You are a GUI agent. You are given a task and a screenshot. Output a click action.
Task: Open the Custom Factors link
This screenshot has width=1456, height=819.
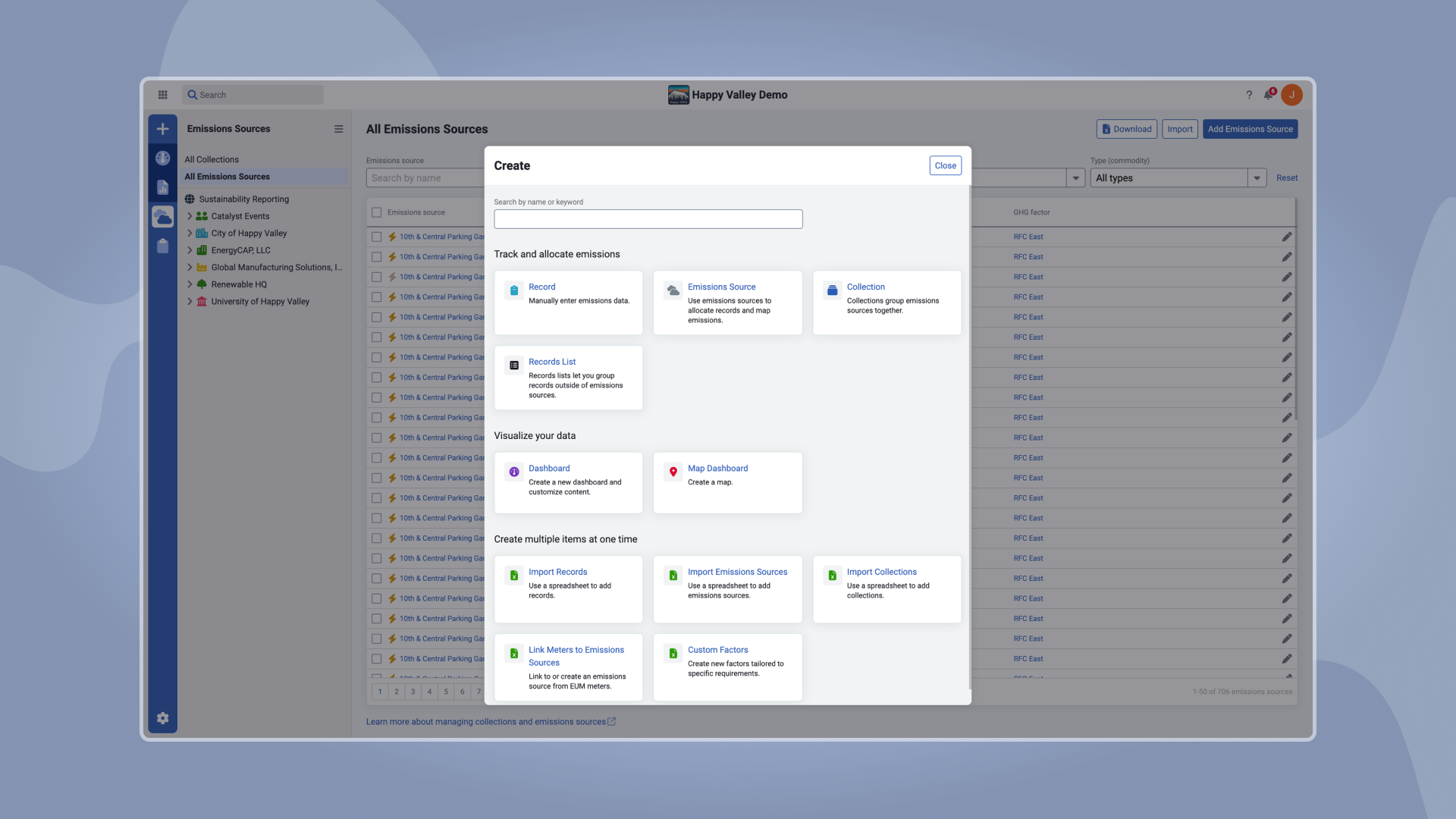(717, 650)
